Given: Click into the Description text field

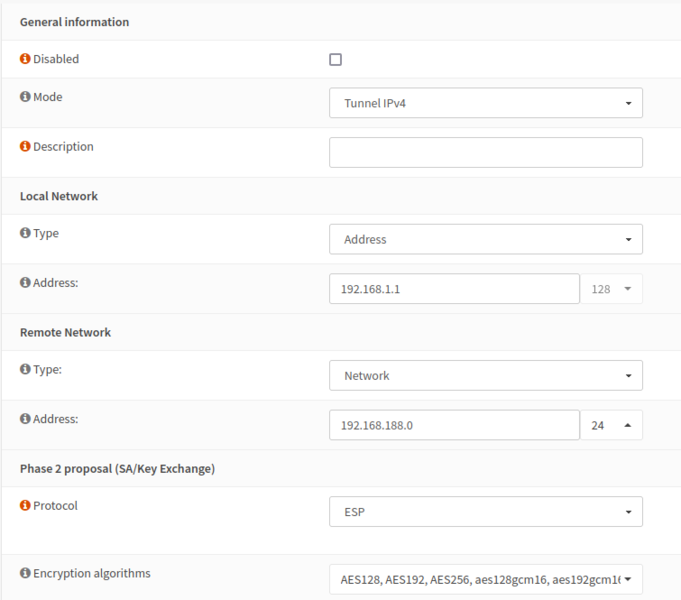Looking at the screenshot, I should click(485, 152).
